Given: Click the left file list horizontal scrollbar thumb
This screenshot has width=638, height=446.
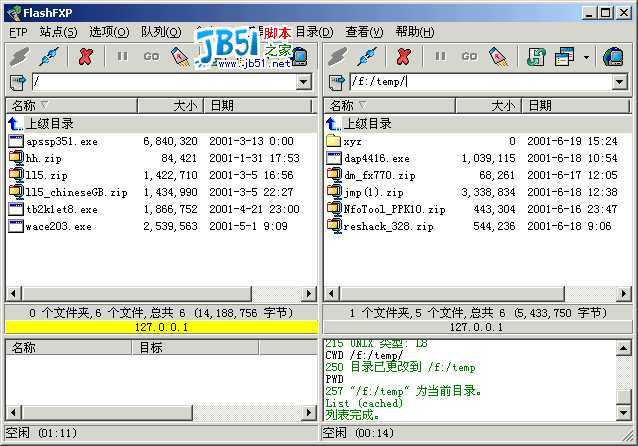Looking at the screenshot, I should (x=137, y=293).
